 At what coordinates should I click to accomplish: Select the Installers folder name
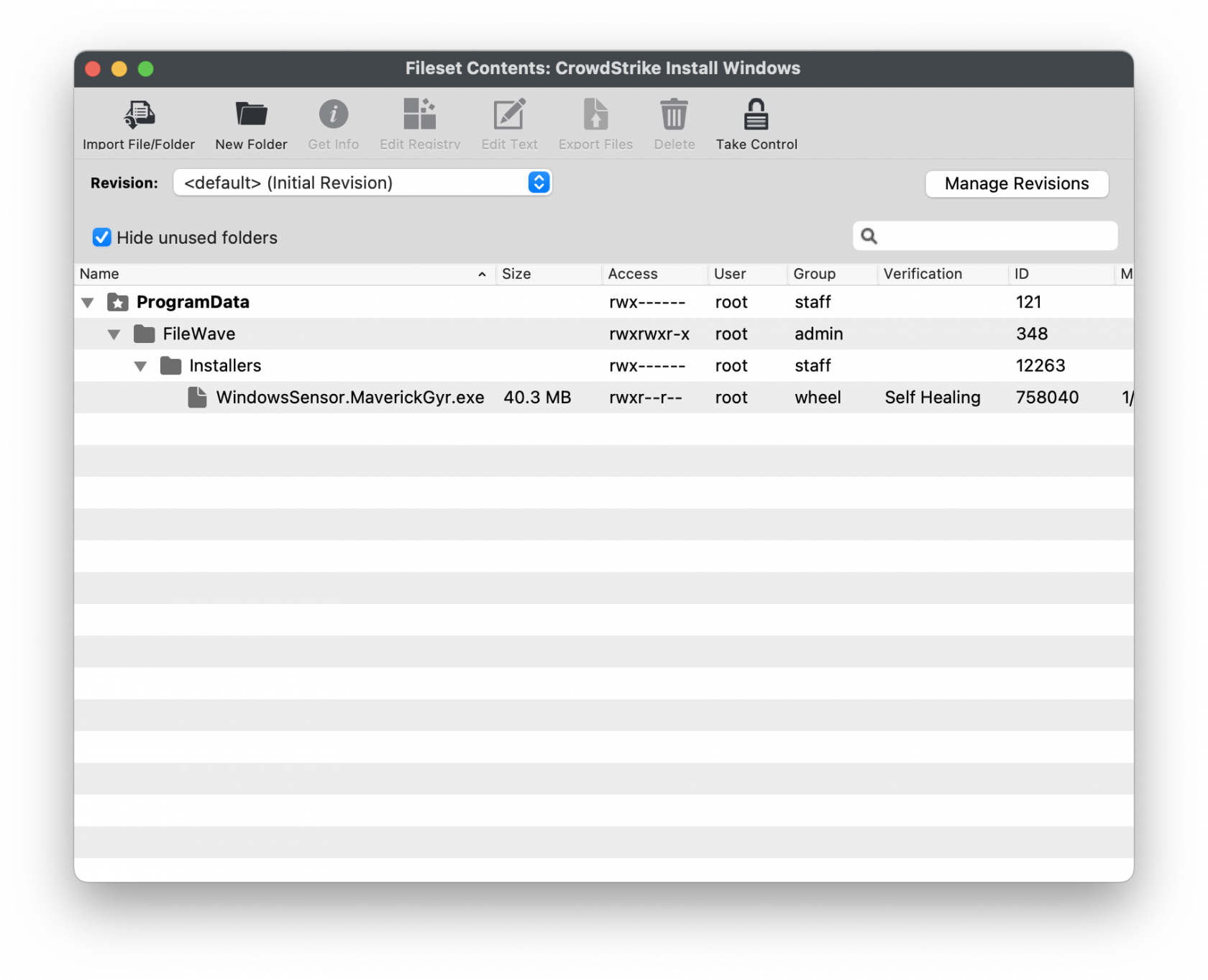coord(225,365)
